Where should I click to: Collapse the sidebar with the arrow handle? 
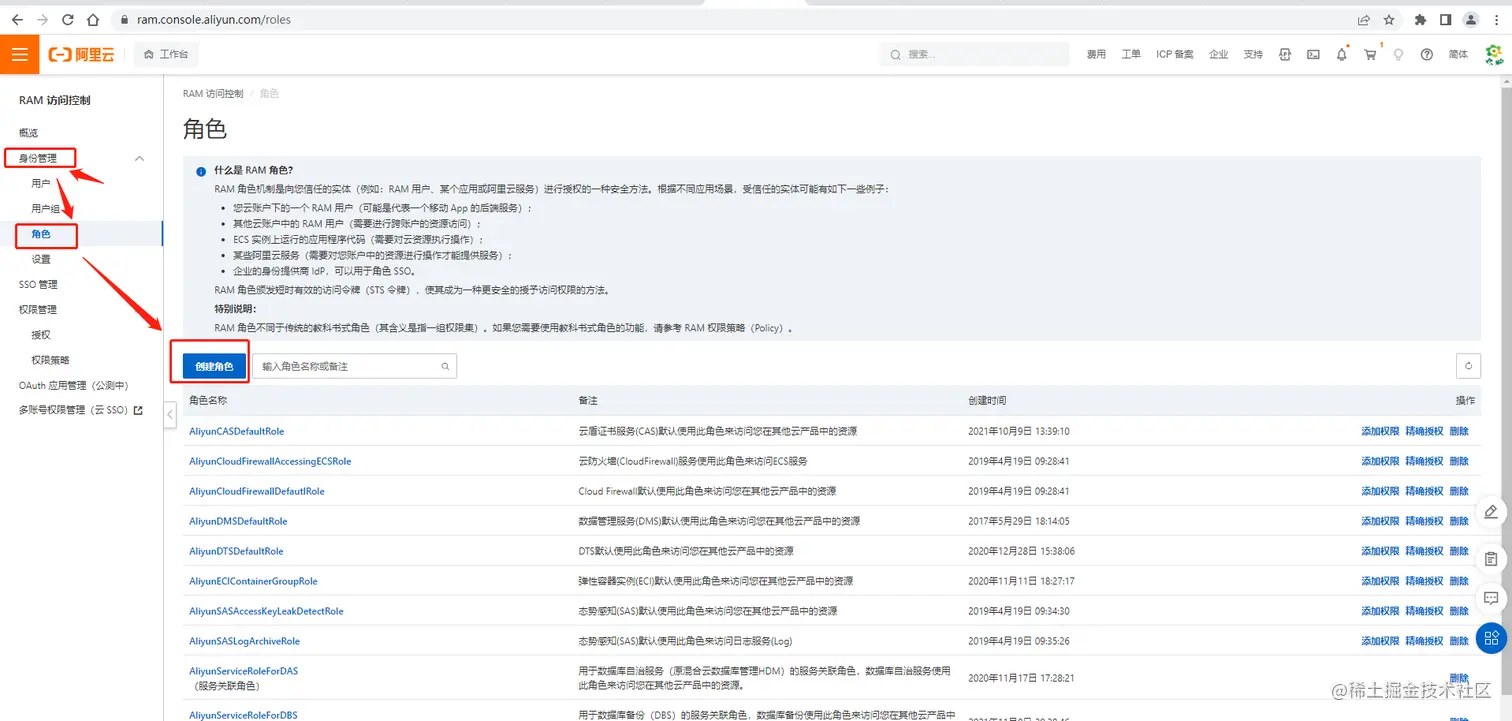click(170, 414)
